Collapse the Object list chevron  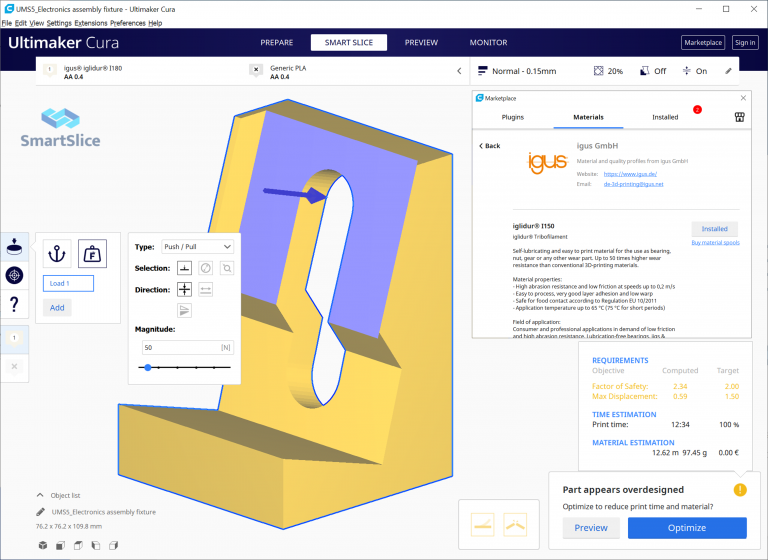(x=40, y=495)
